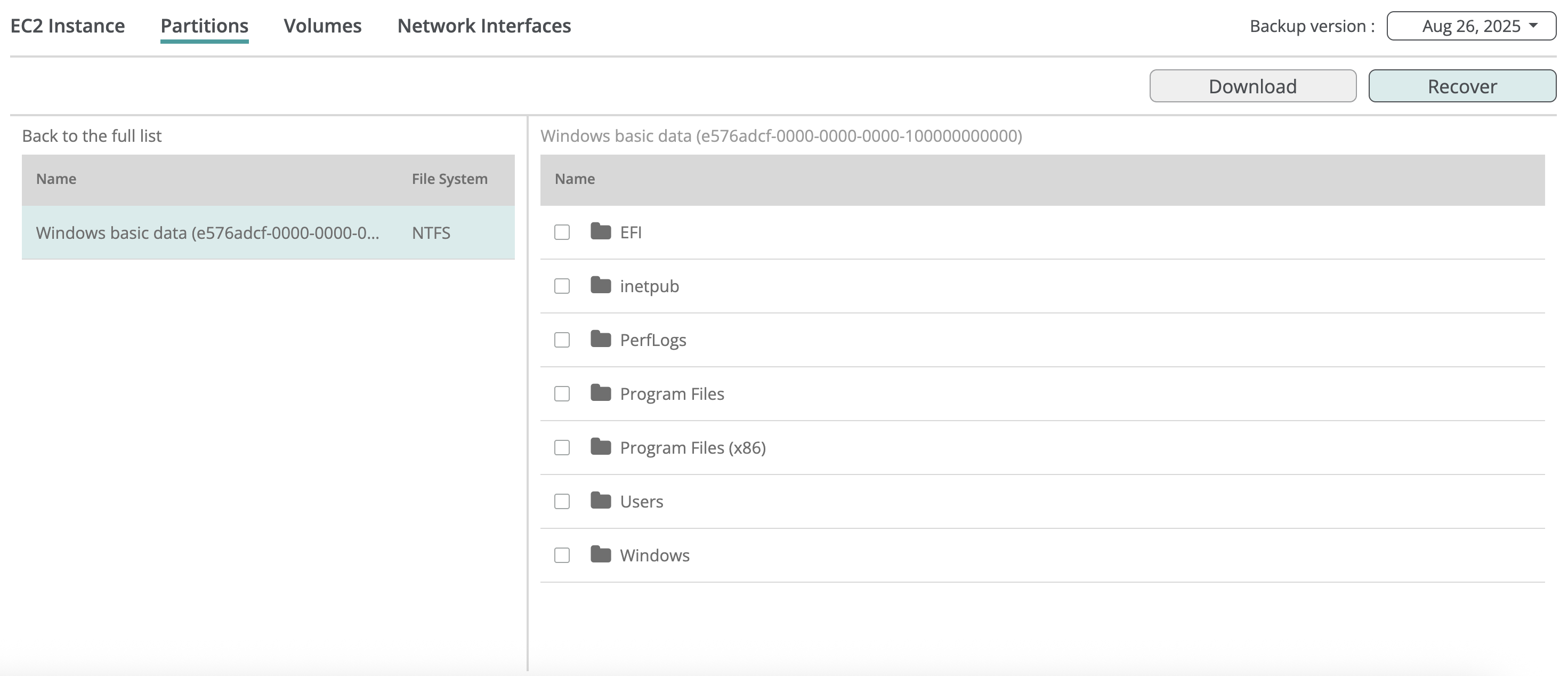Switch to the Volumes tab

[322, 26]
